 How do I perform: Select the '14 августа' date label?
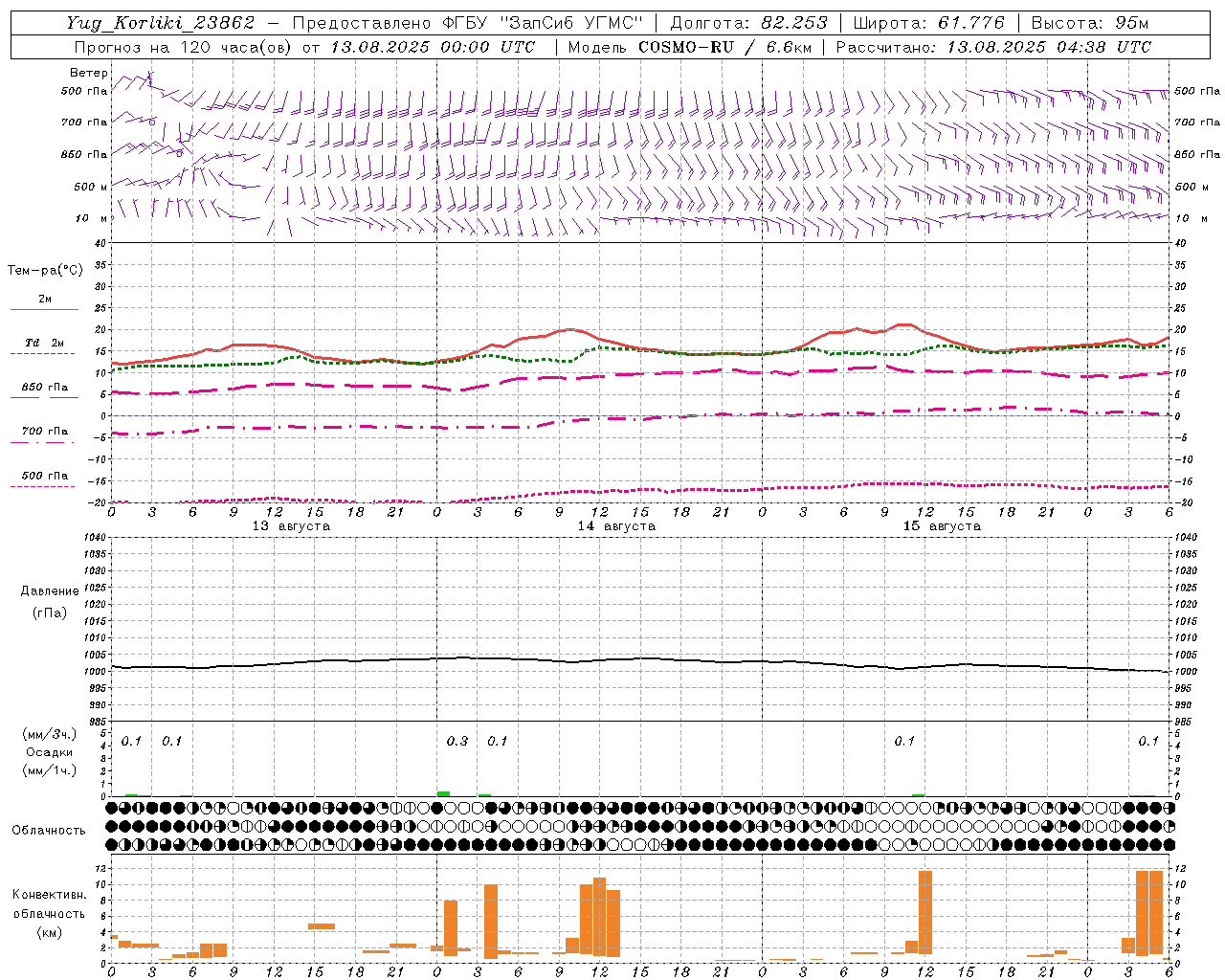pos(616,526)
